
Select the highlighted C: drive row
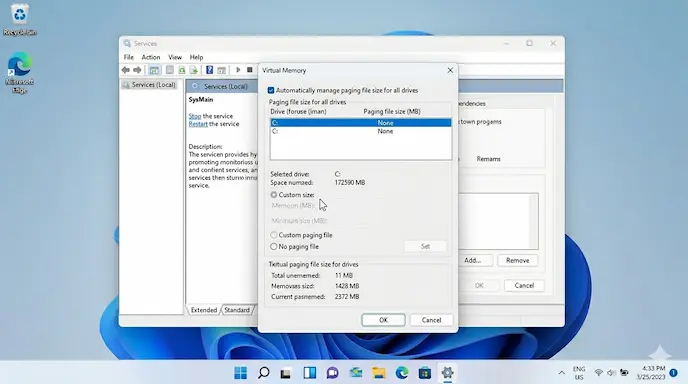pos(361,123)
